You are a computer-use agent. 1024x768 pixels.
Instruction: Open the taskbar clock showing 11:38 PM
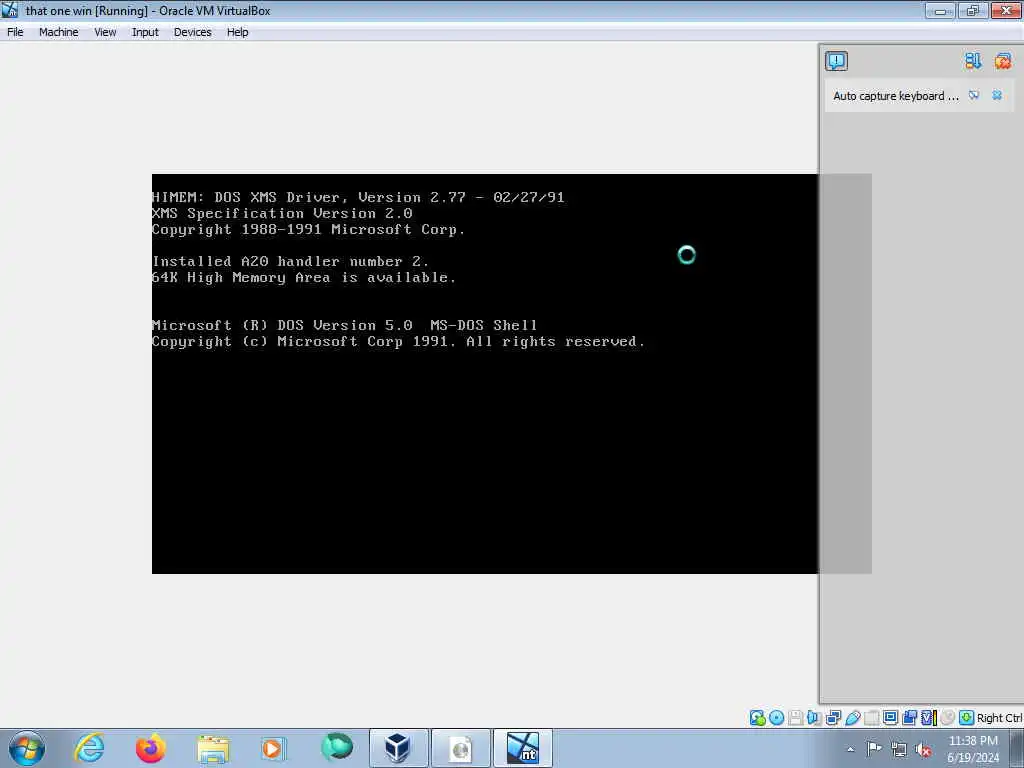click(x=973, y=748)
